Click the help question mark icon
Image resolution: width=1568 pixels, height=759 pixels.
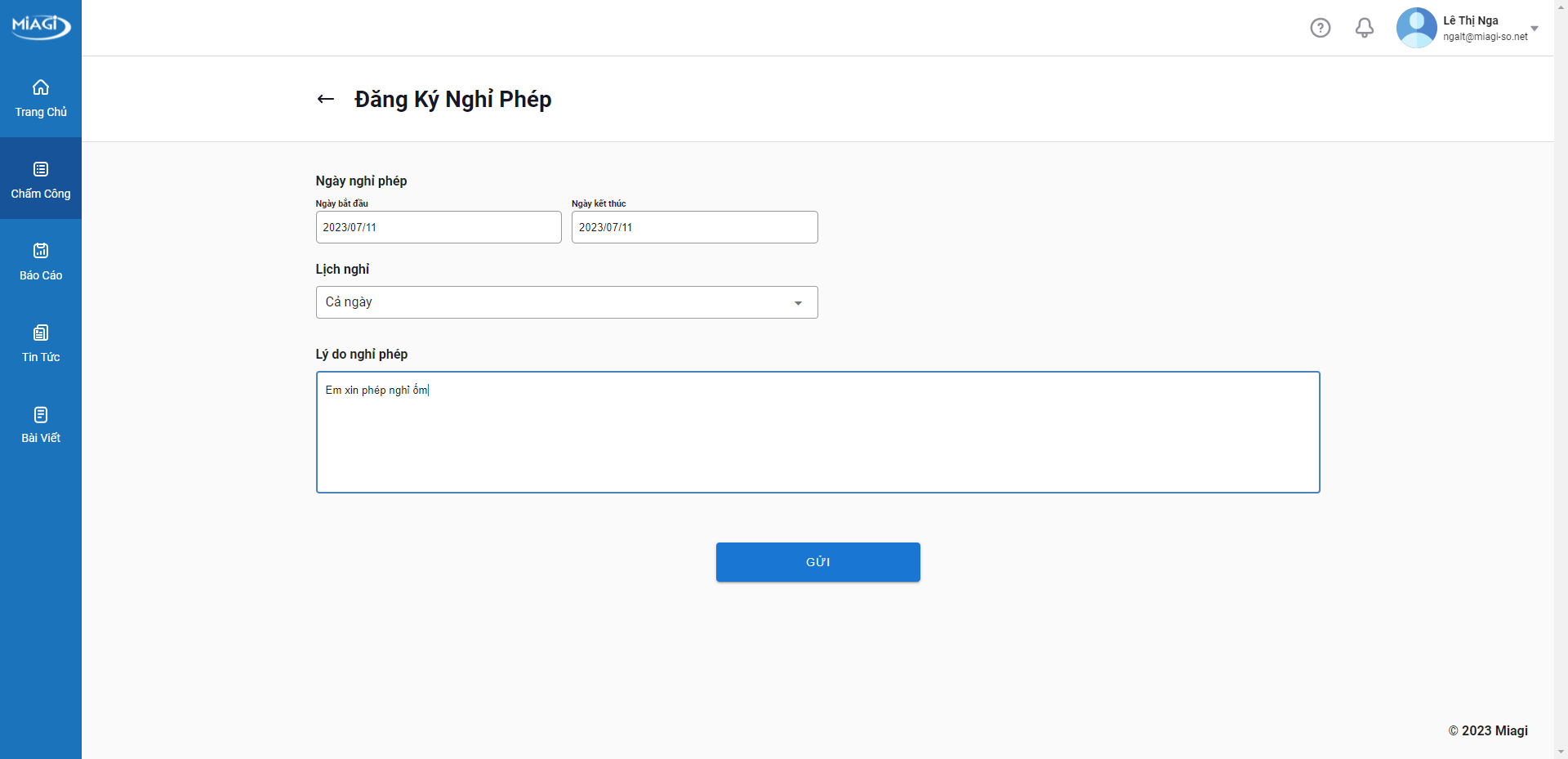click(x=1320, y=28)
